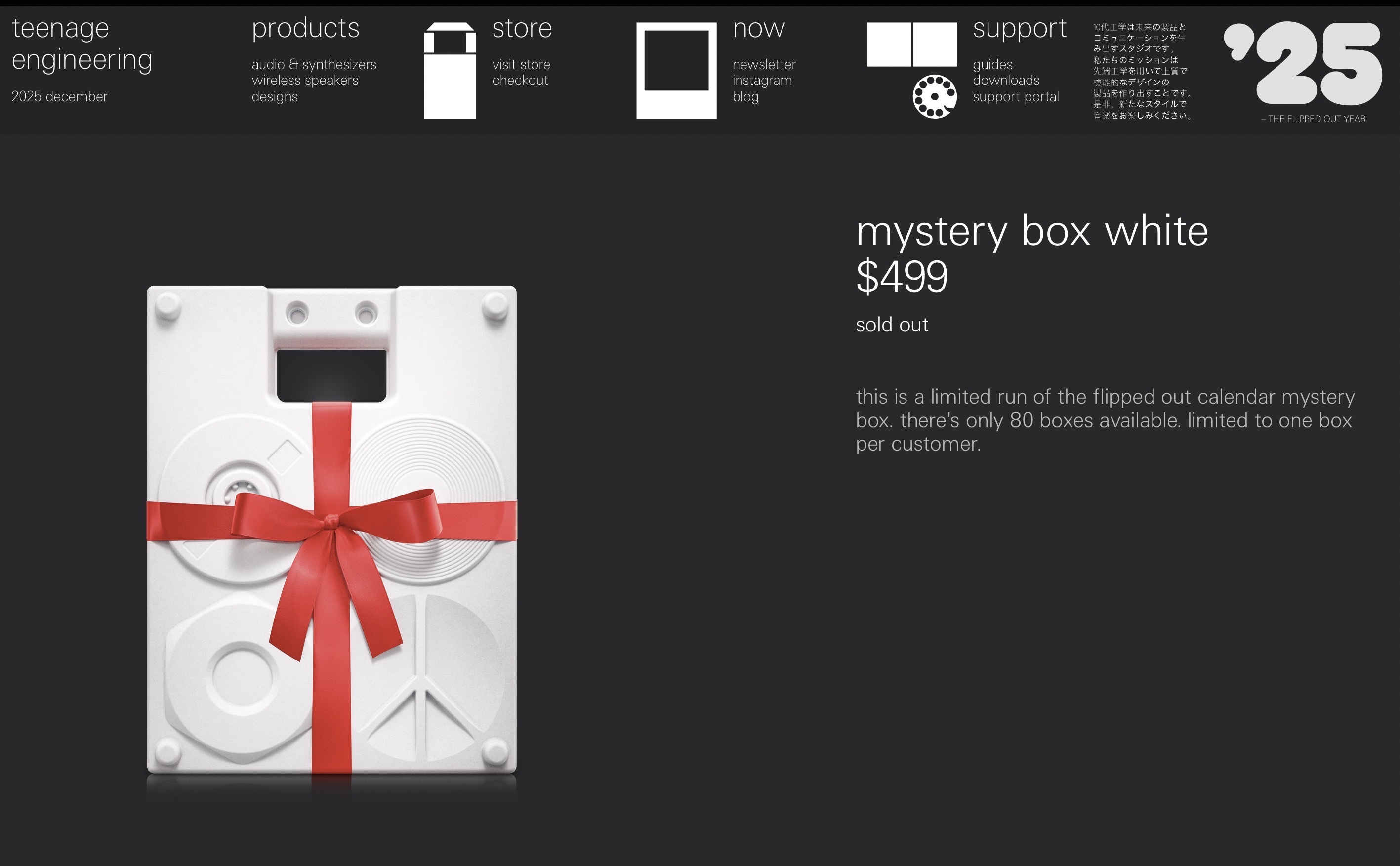This screenshot has height=866, width=1400.
Task: Go to the teenage engineering home logo
Action: (x=82, y=43)
